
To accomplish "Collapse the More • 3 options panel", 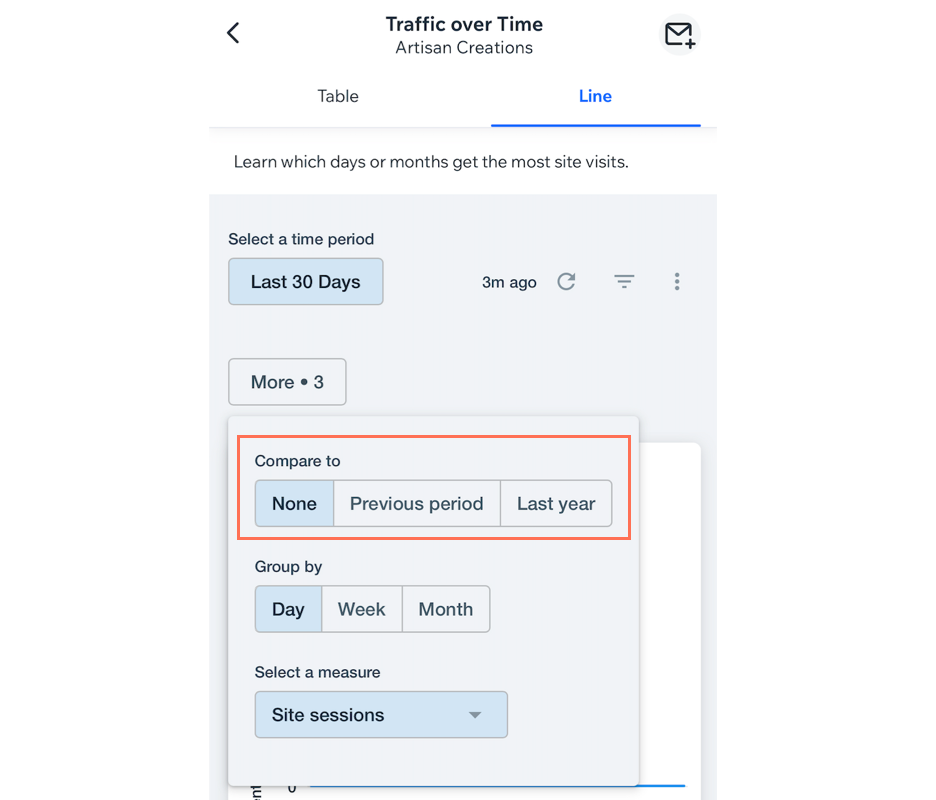I will (x=287, y=382).
